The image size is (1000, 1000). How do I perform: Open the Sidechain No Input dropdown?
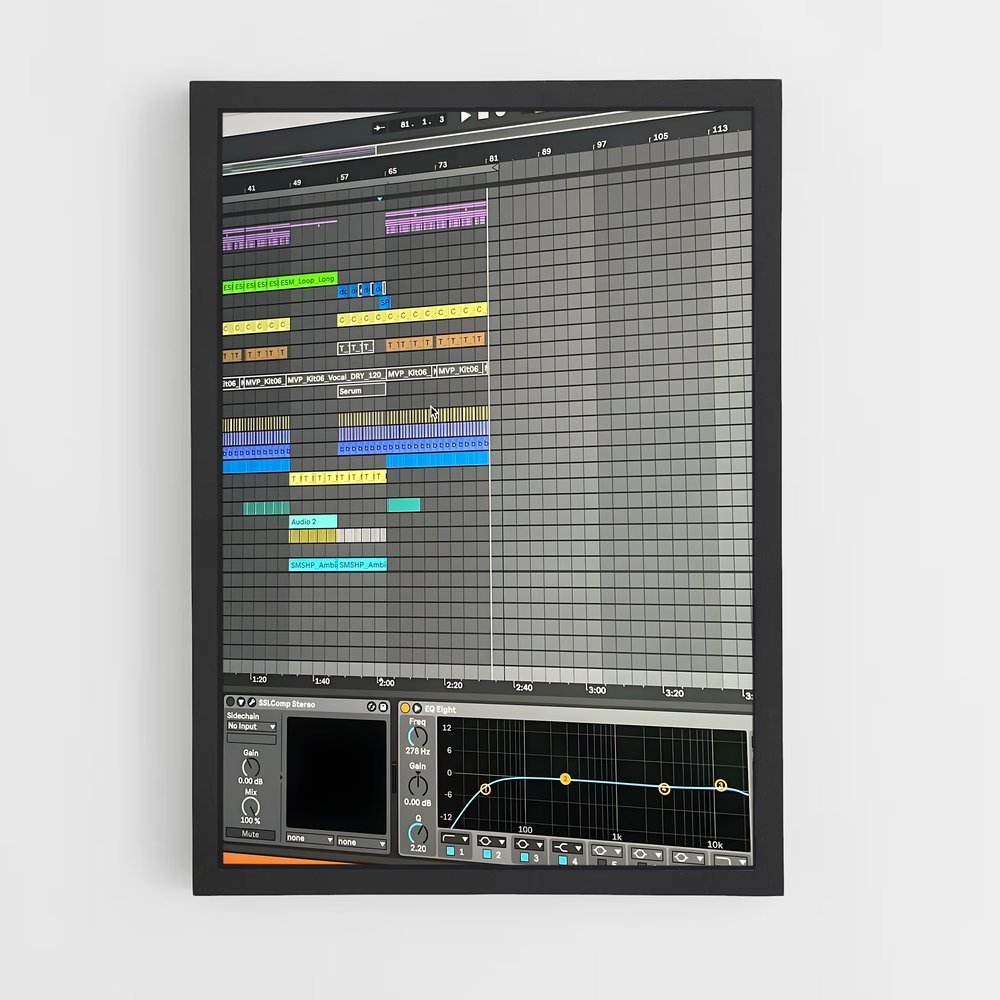tap(251, 726)
